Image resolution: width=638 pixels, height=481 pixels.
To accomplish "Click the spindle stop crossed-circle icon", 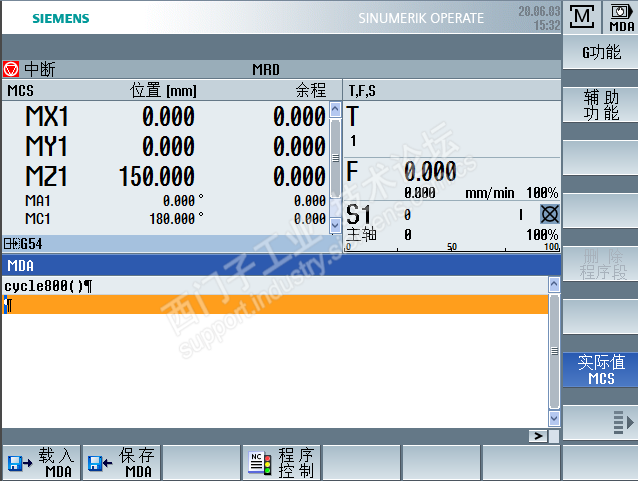I will 549,214.
